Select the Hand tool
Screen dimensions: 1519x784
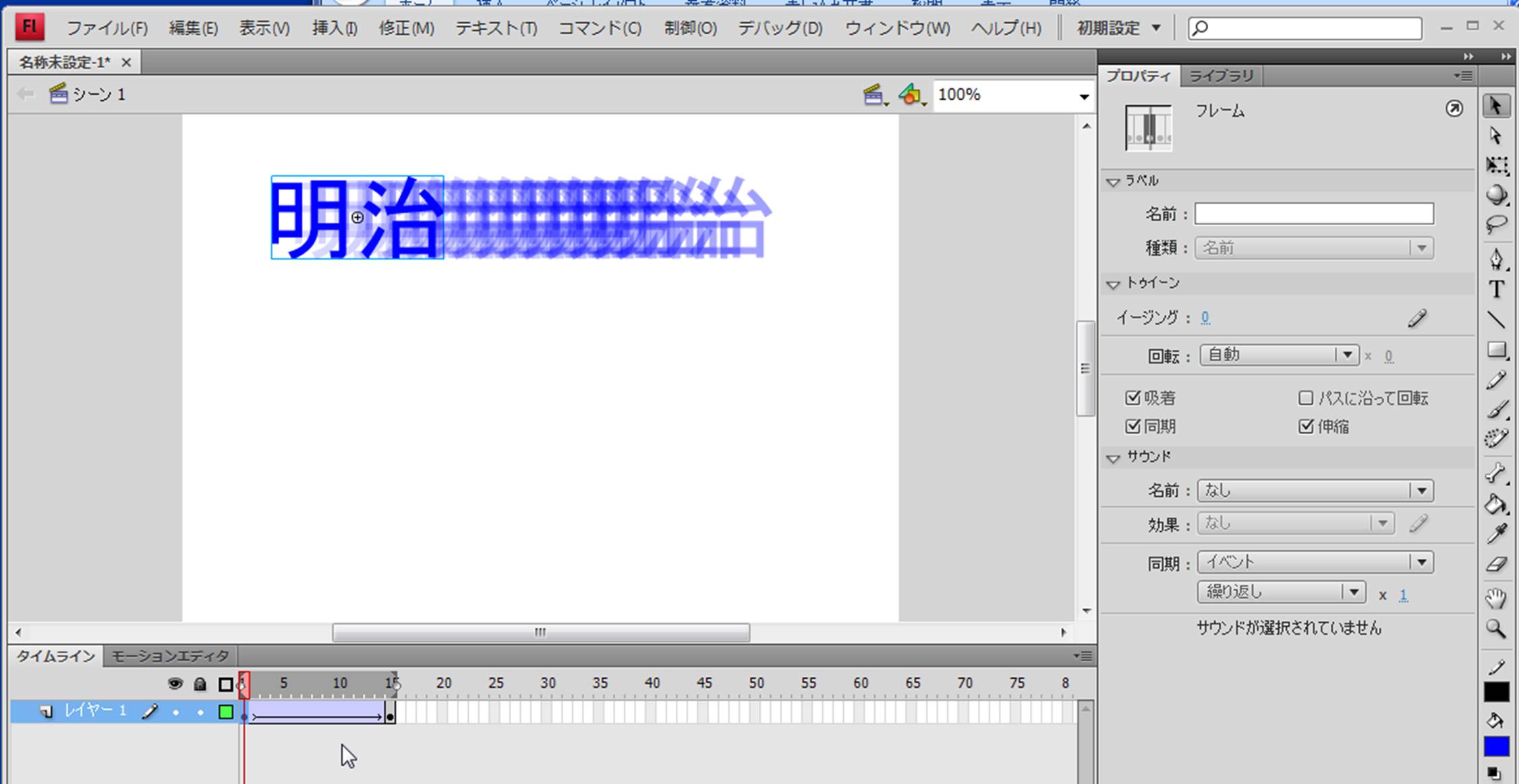1496,597
